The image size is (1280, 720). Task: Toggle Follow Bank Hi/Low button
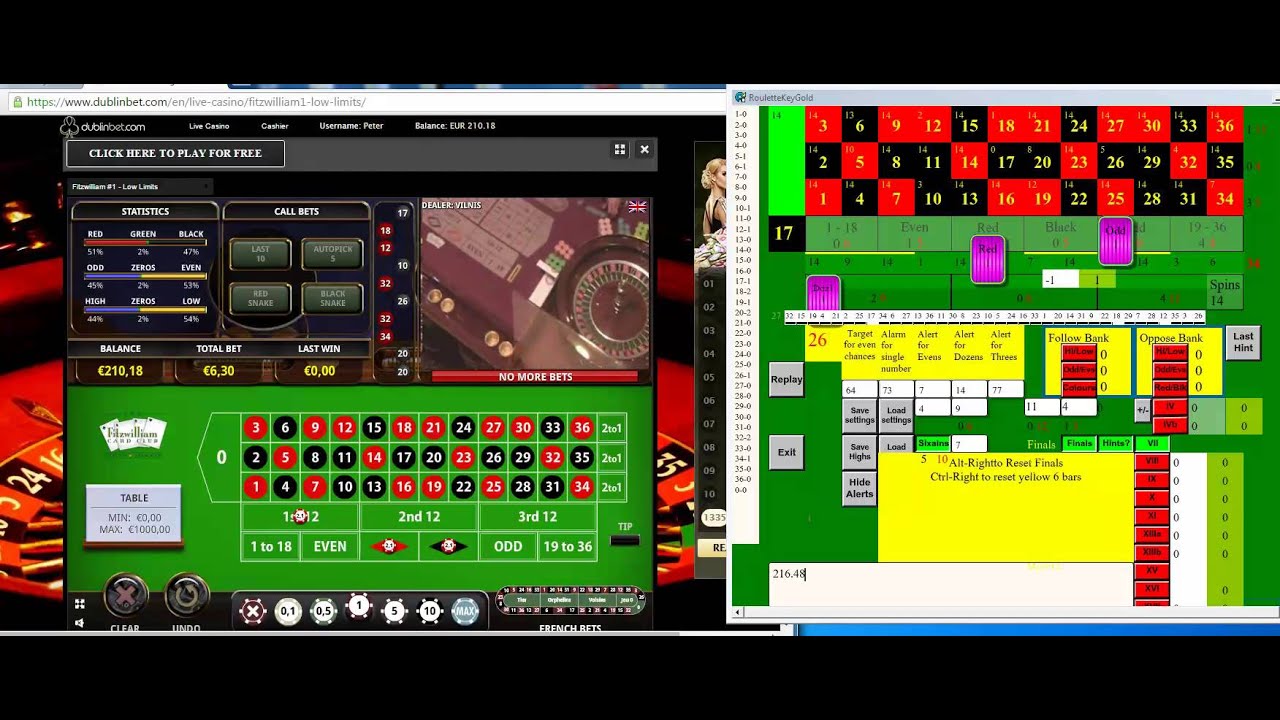(1079, 353)
